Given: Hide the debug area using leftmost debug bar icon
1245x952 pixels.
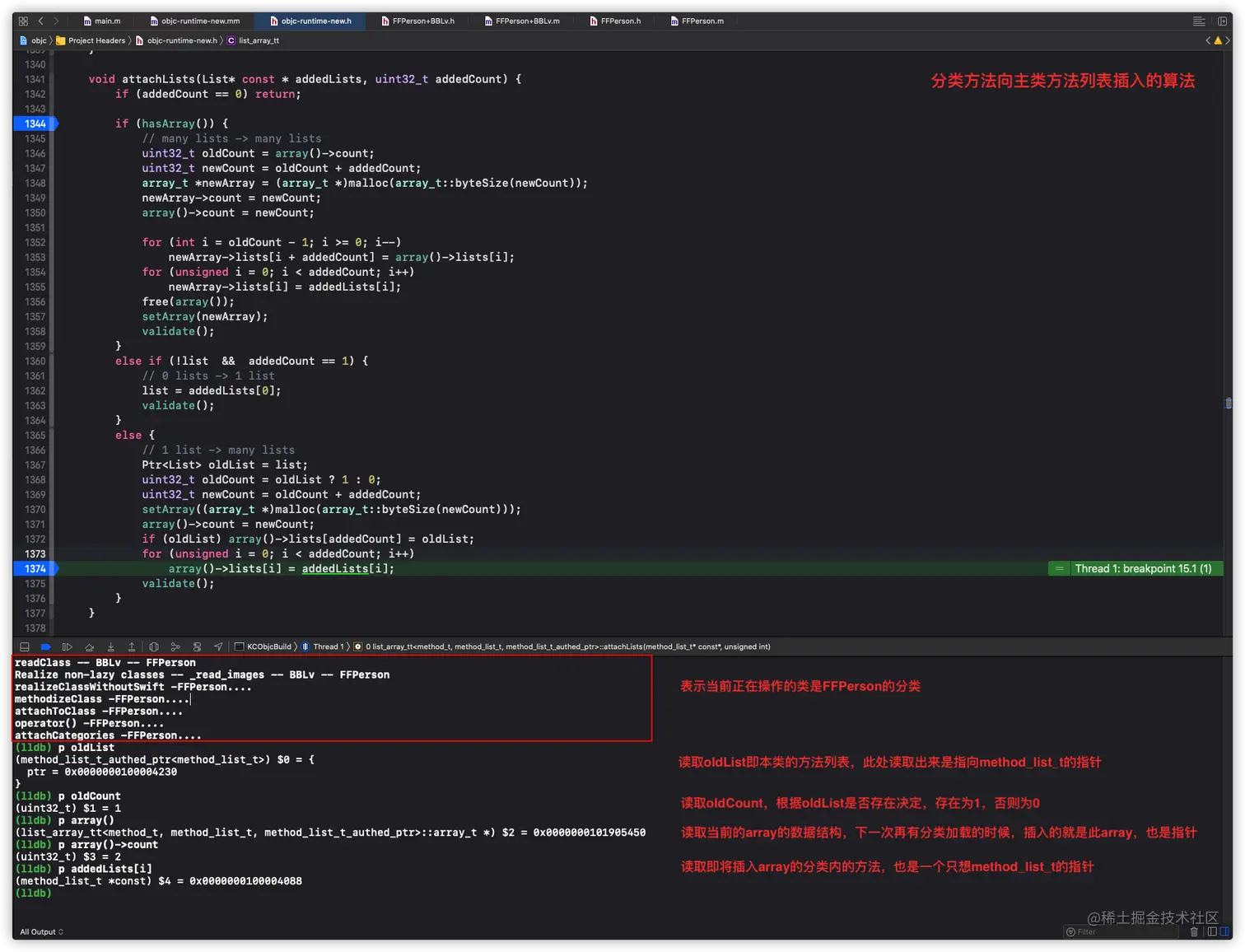Looking at the screenshot, I should (25, 646).
